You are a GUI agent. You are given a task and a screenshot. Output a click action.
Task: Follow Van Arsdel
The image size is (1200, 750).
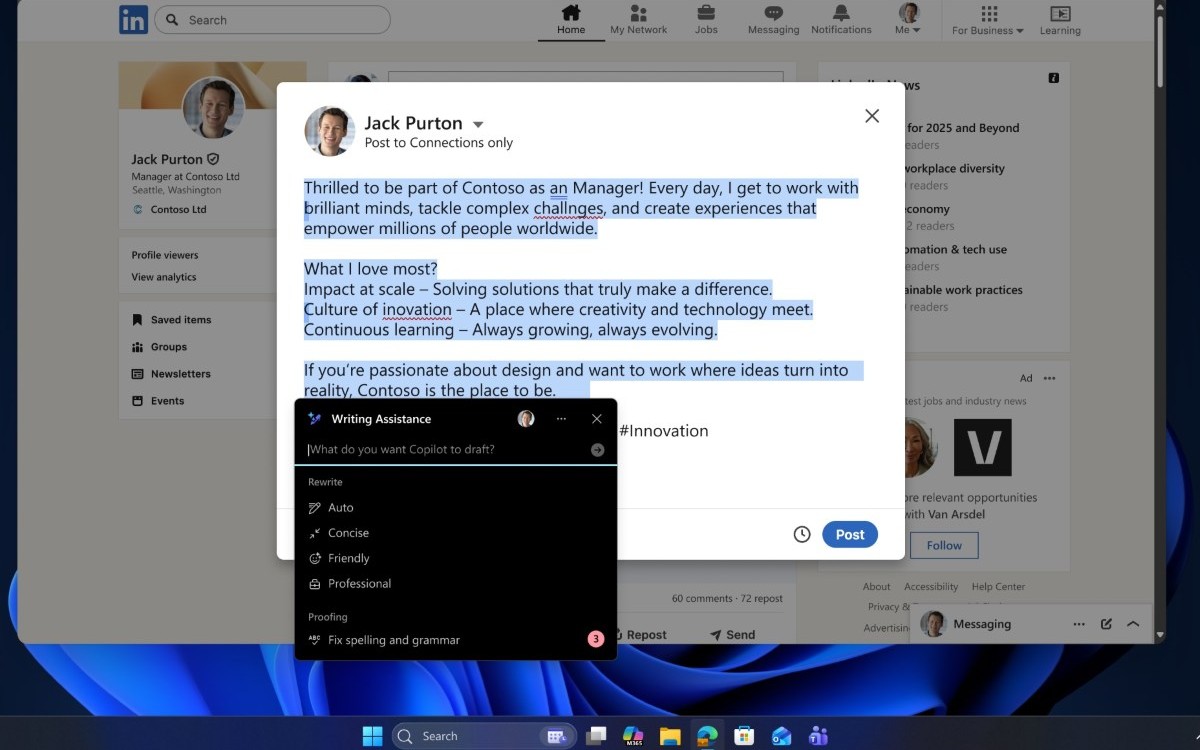943,545
